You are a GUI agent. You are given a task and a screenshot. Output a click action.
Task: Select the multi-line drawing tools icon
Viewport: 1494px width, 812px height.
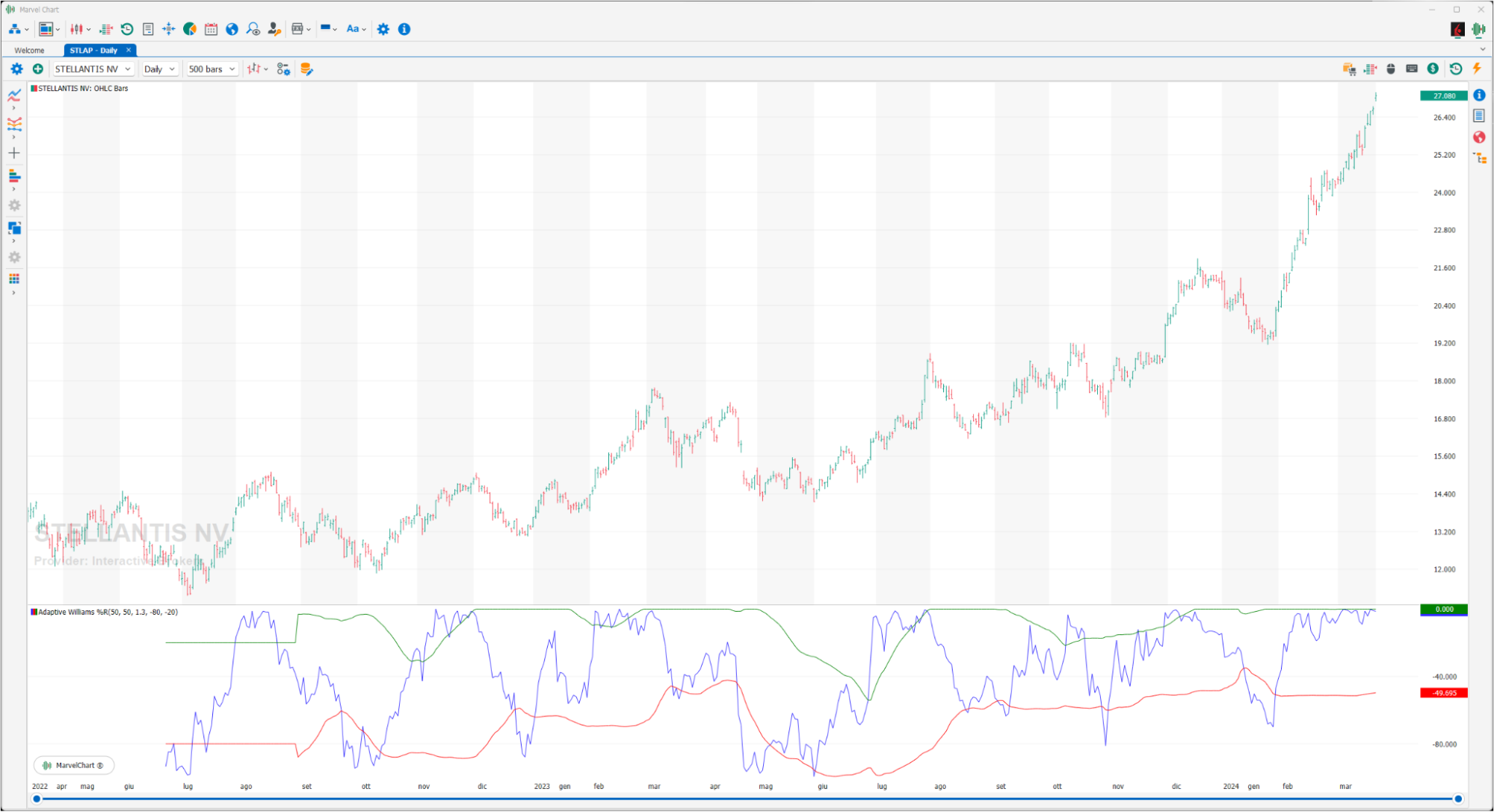click(x=14, y=124)
